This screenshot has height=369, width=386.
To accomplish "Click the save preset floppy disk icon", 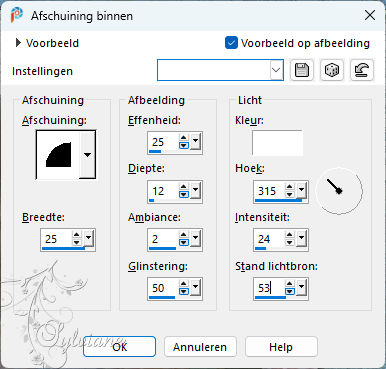I will [302, 70].
